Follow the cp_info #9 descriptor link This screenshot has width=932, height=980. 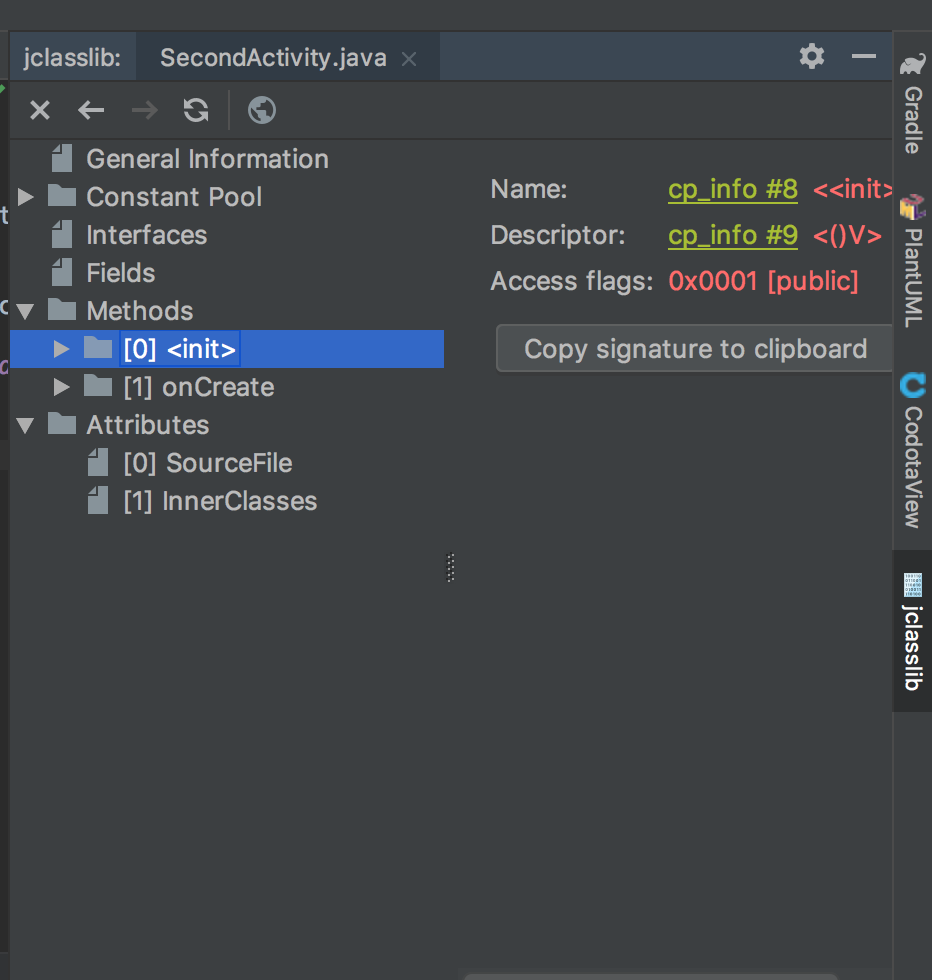click(733, 235)
